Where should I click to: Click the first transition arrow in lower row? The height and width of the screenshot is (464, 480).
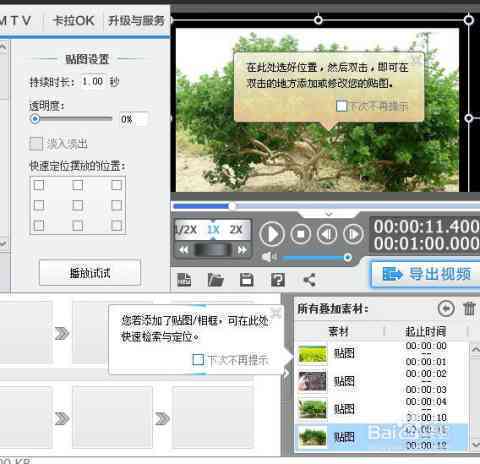coord(62,418)
